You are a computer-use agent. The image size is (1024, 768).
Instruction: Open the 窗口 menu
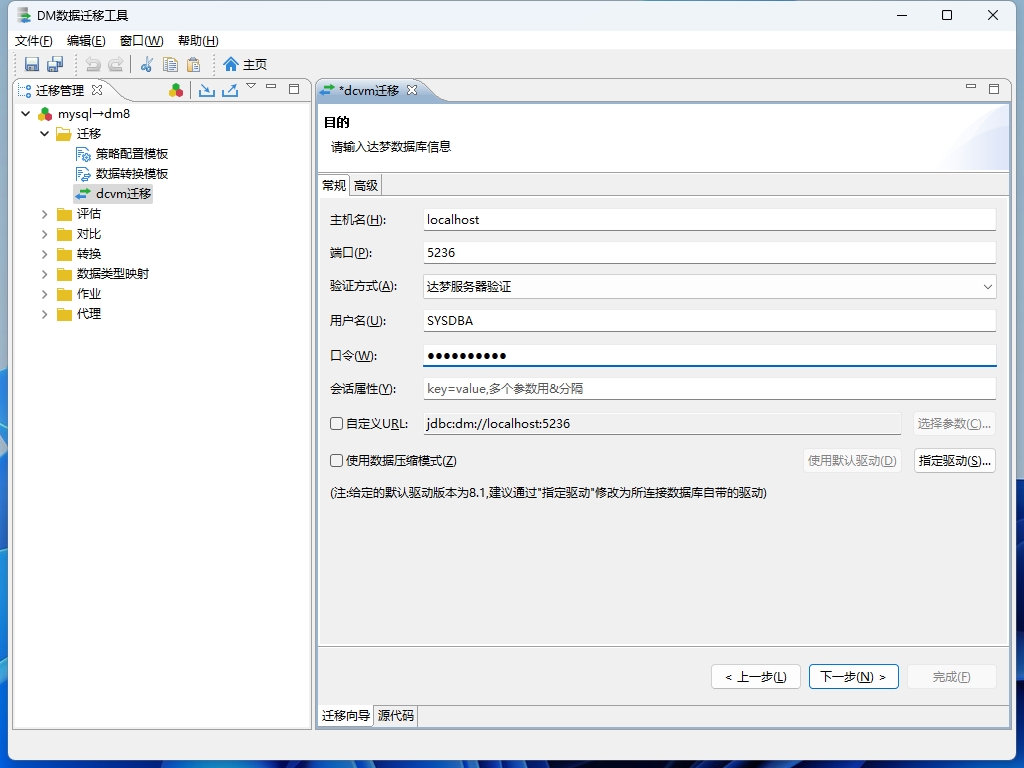click(x=142, y=40)
